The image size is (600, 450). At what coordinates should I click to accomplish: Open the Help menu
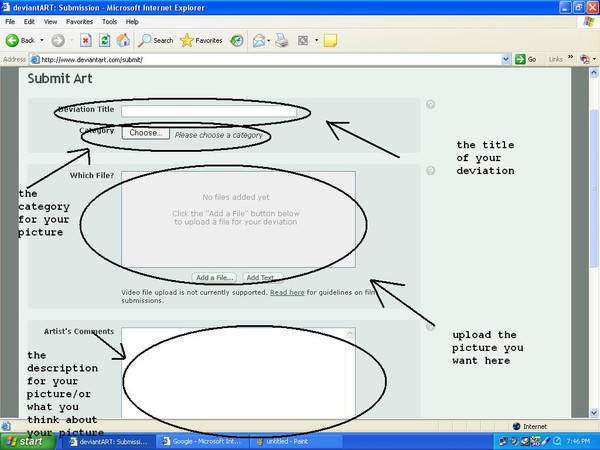[x=132, y=22]
